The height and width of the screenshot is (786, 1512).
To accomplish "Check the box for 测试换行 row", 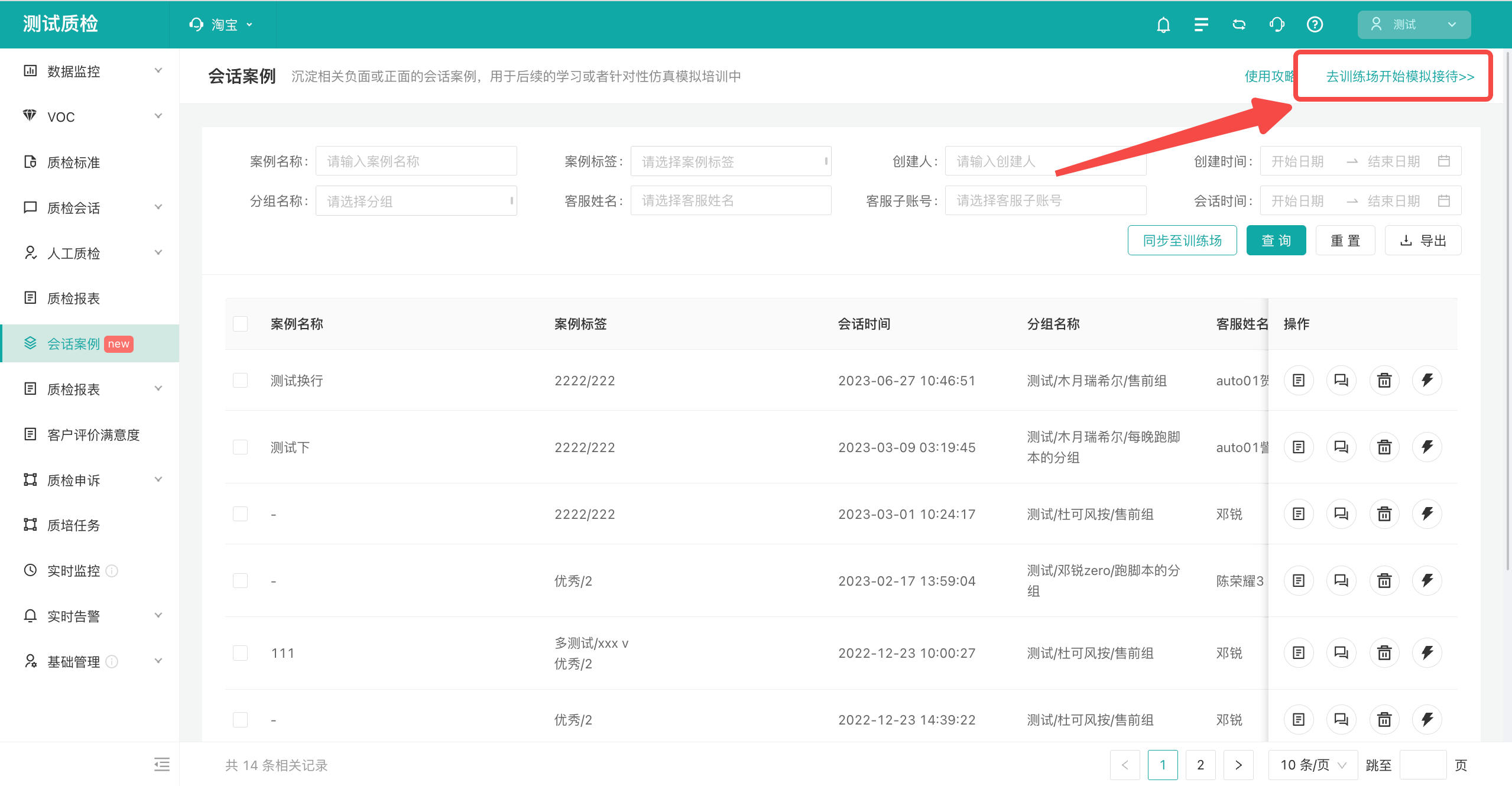I will 240,380.
